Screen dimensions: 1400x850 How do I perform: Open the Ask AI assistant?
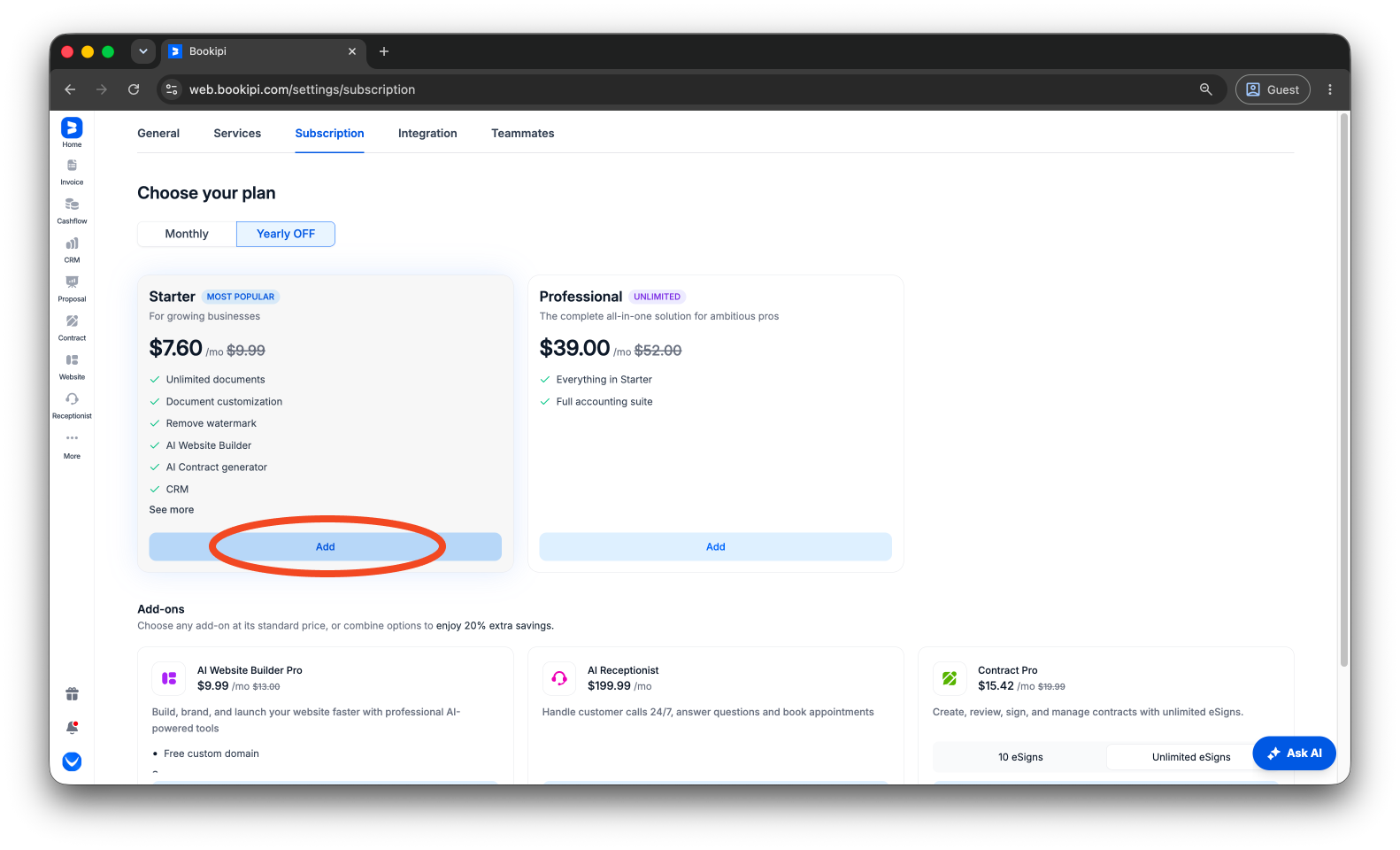1295,753
